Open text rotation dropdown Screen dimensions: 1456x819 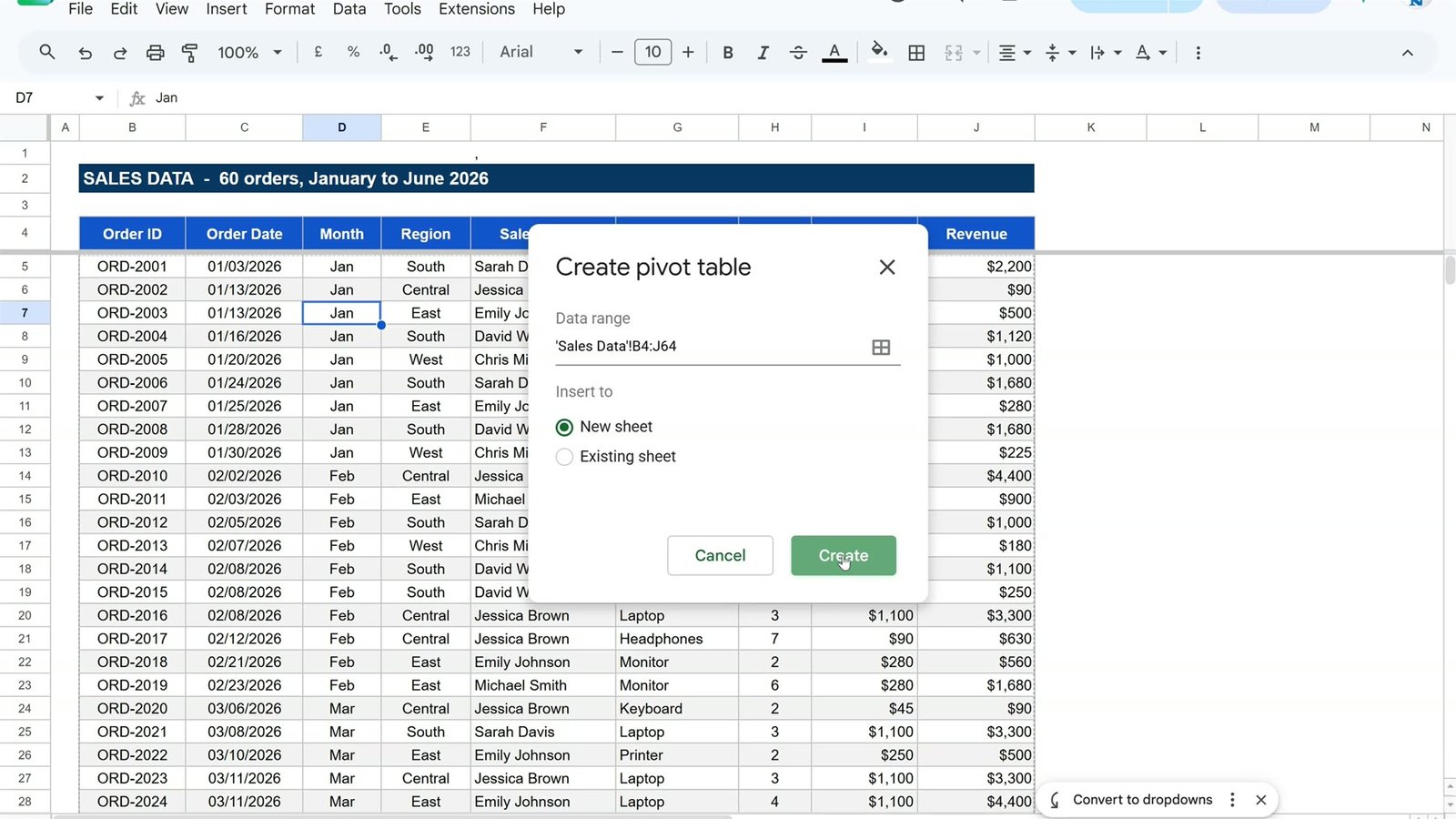1150,53
